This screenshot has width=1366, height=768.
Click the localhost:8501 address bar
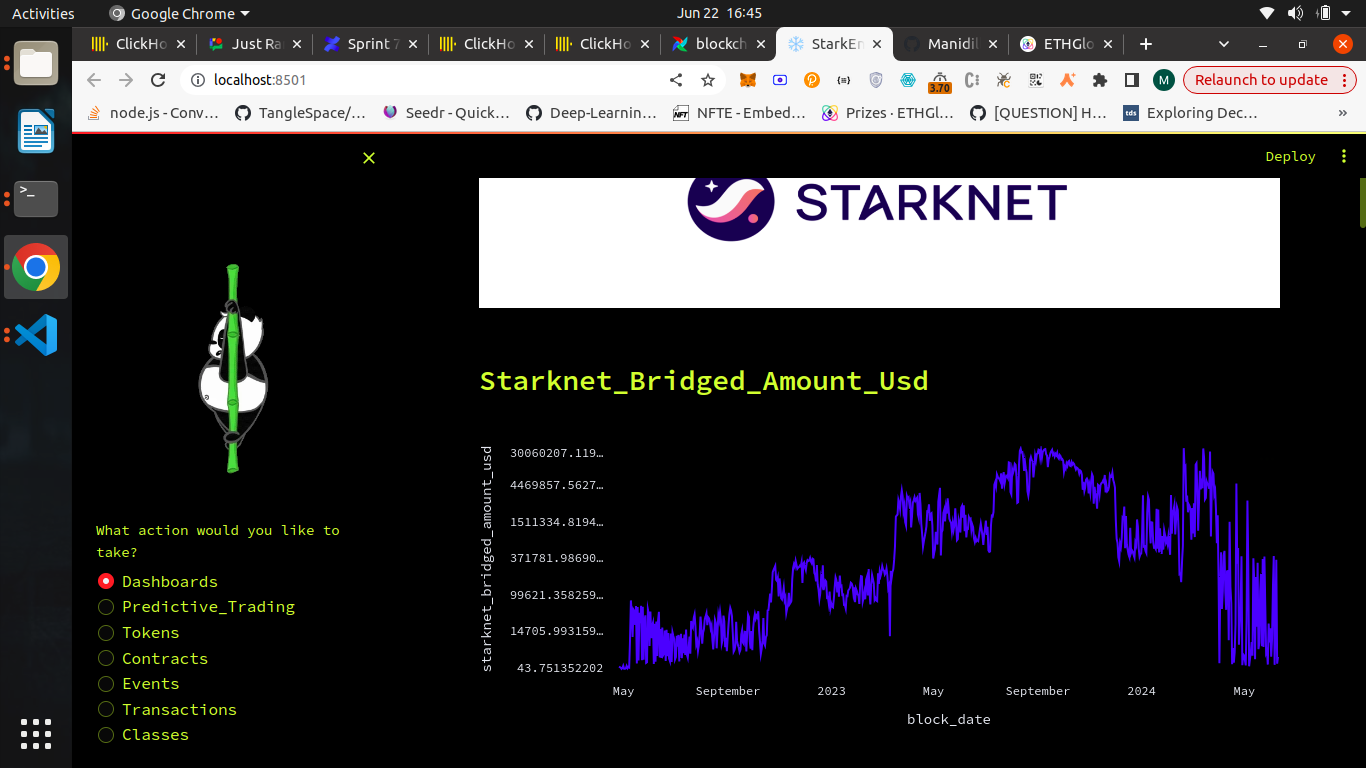click(430, 80)
